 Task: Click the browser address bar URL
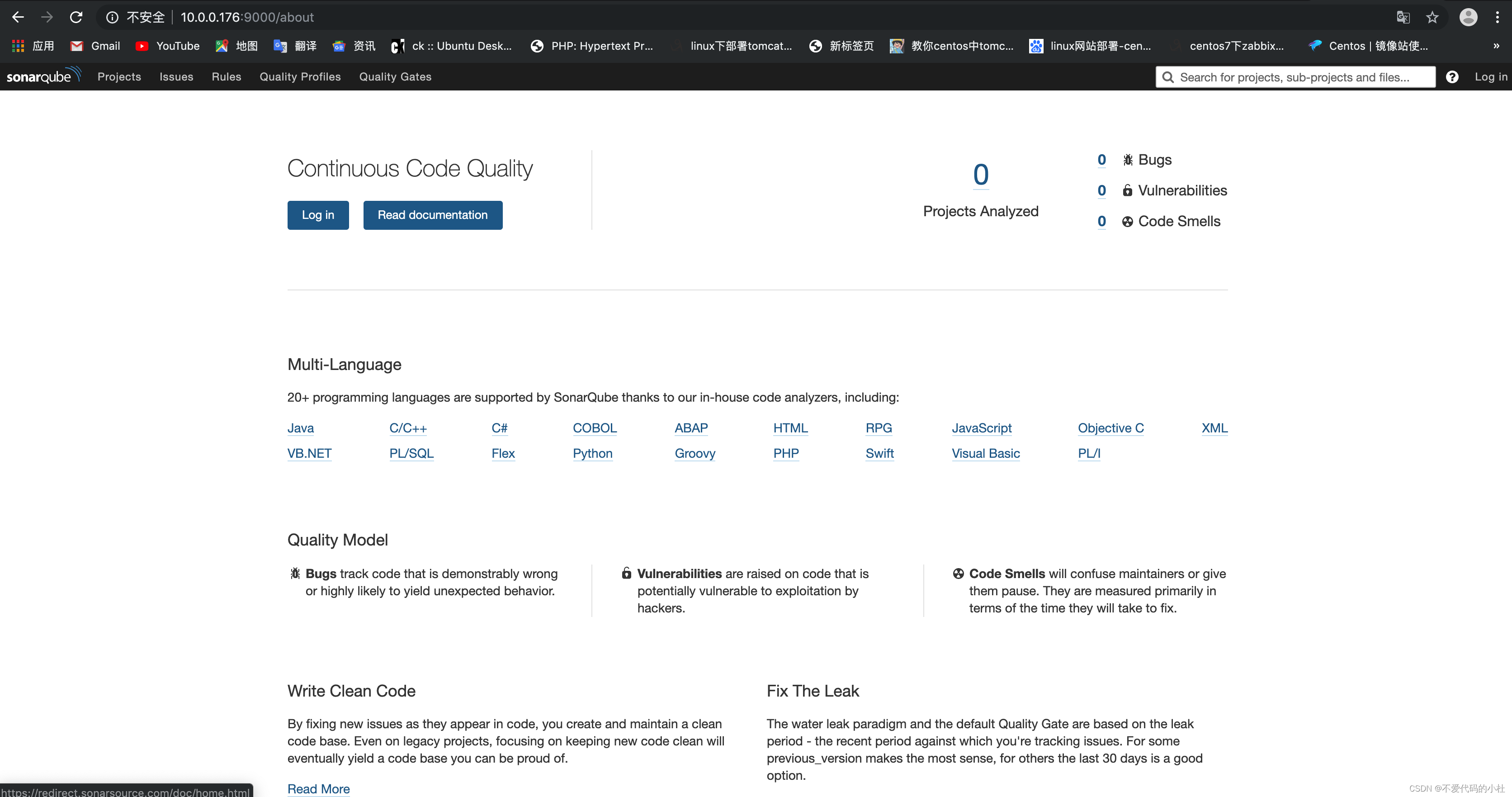[x=247, y=18]
